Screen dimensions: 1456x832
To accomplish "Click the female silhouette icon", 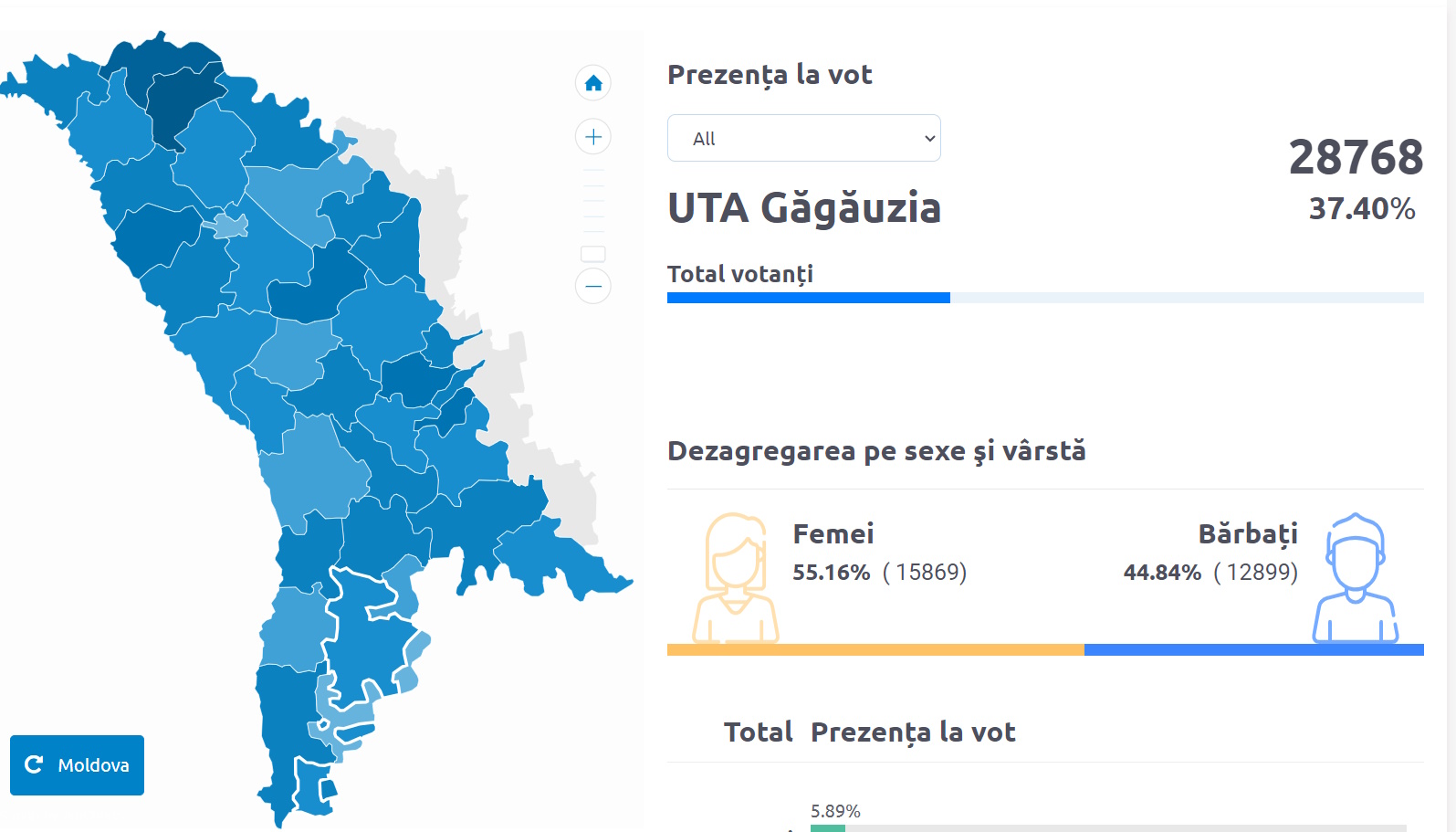I will [x=735, y=578].
